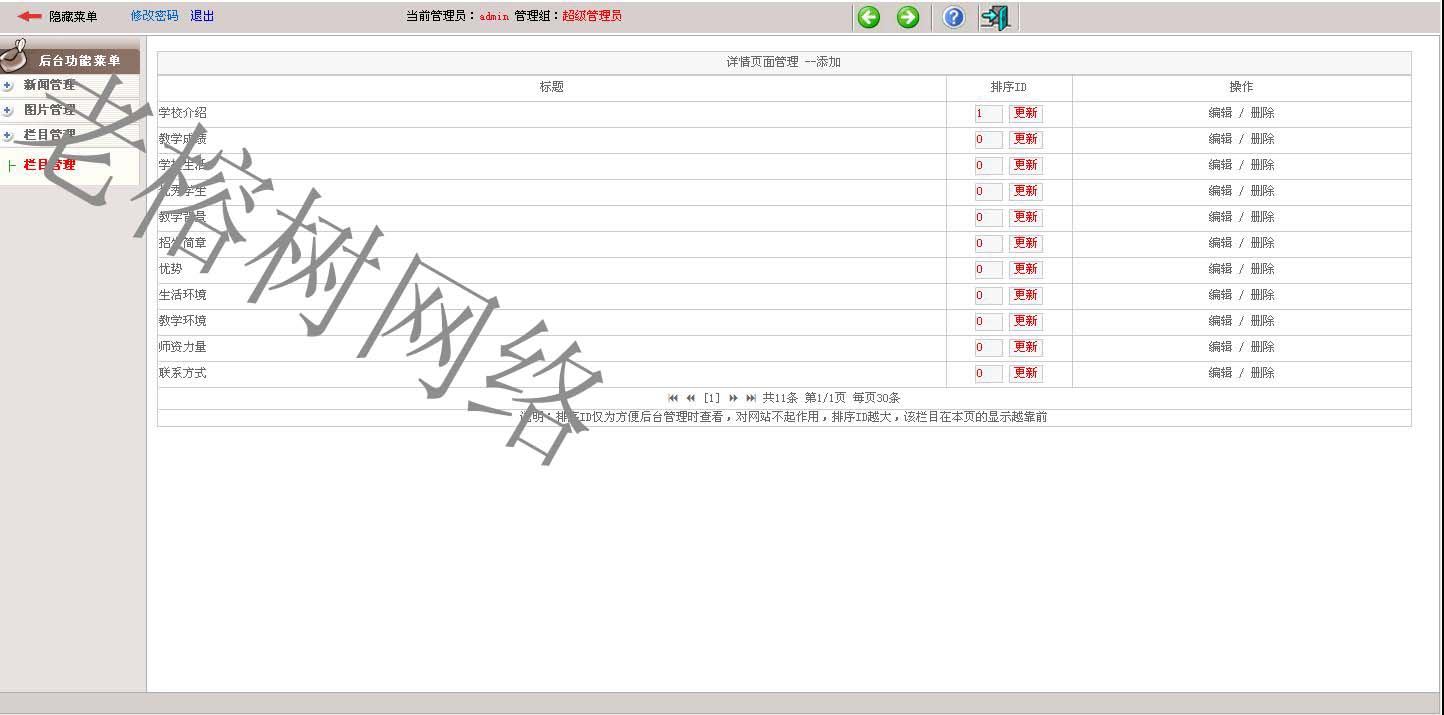Click the 操作 column header
The width and height of the screenshot is (1444, 715).
tap(1241, 87)
